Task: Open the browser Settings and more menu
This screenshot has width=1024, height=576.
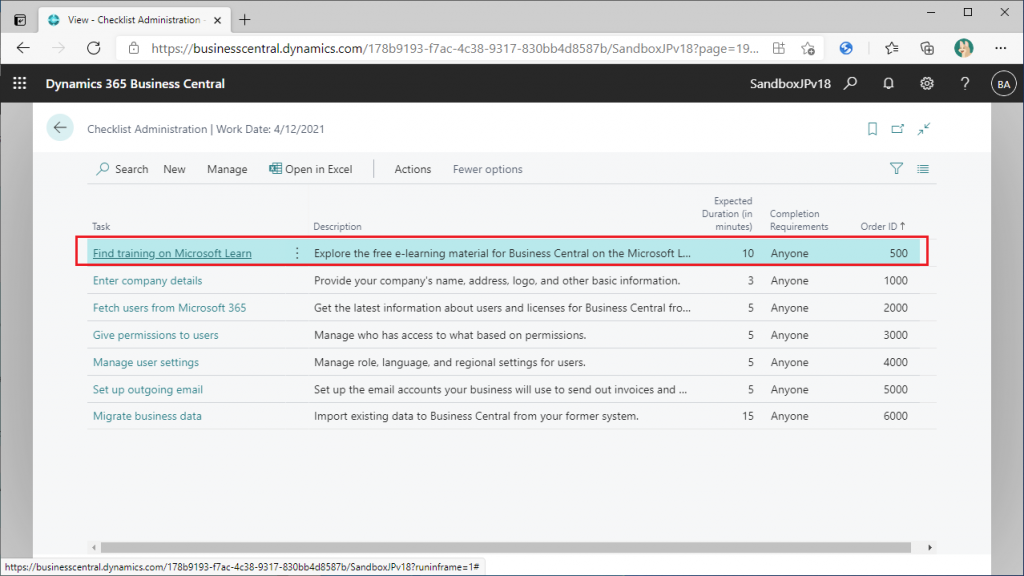Action: 1000,48
